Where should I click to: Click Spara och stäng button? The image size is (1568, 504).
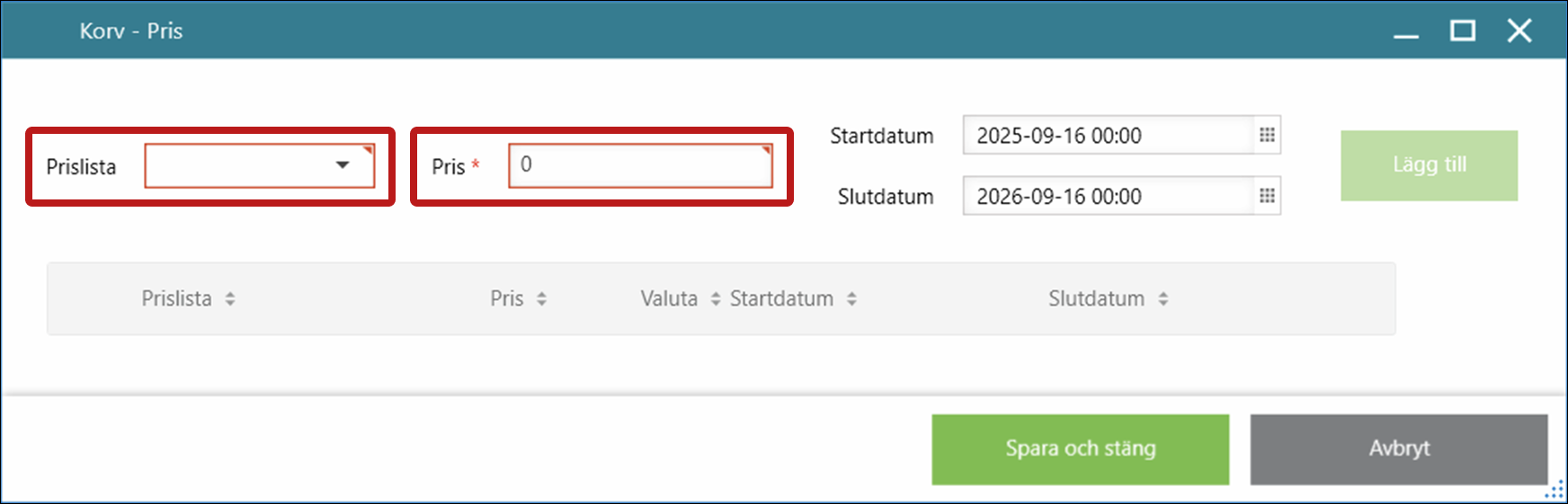[x=1080, y=449]
